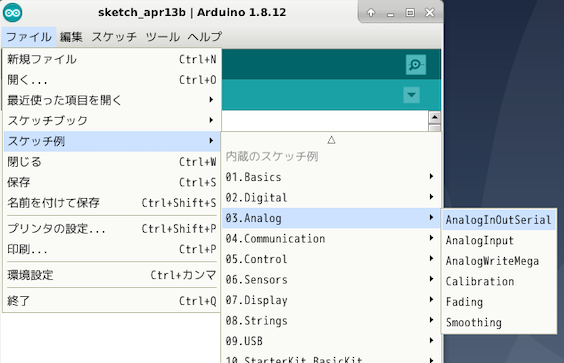
Task: Click the tab dropdown arrow button
Action: 411,95
